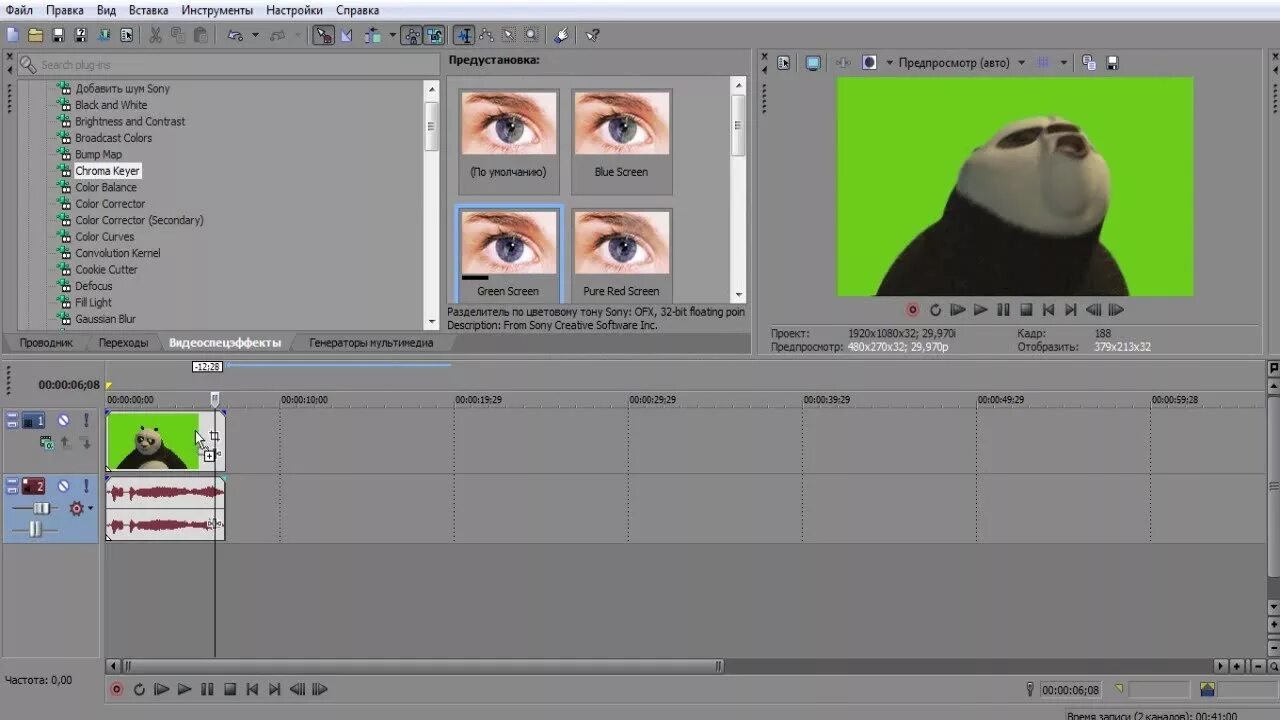
Task: Undo the last action
Action: [235, 35]
